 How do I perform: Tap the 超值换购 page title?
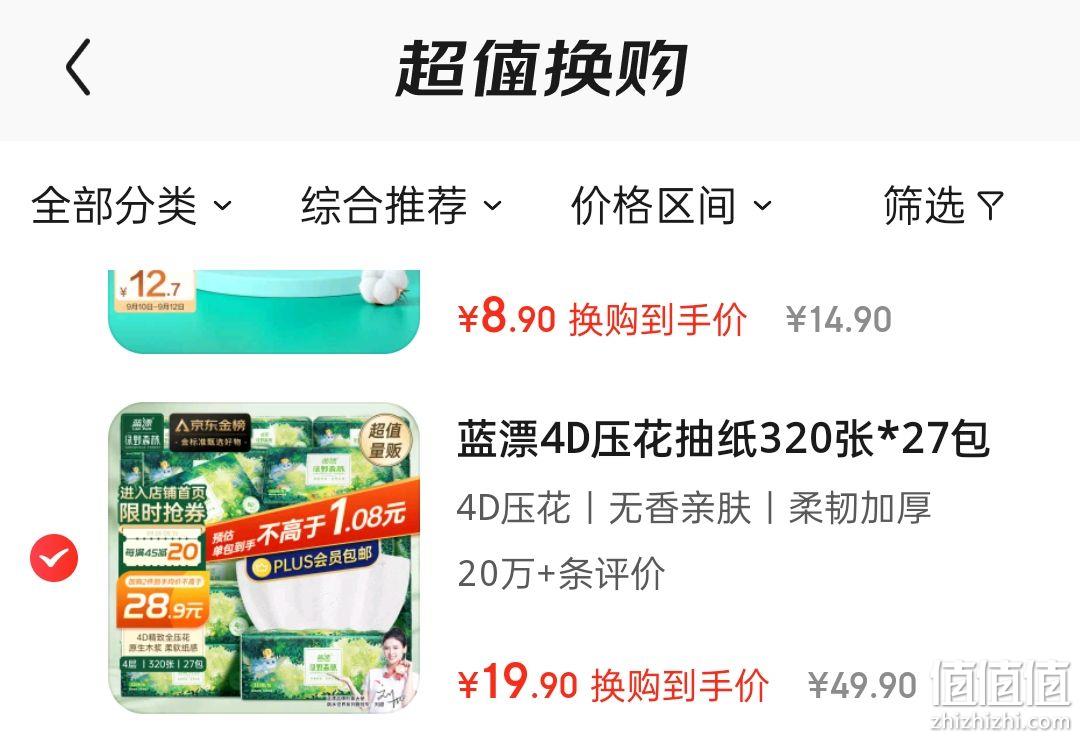(x=541, y=67)
